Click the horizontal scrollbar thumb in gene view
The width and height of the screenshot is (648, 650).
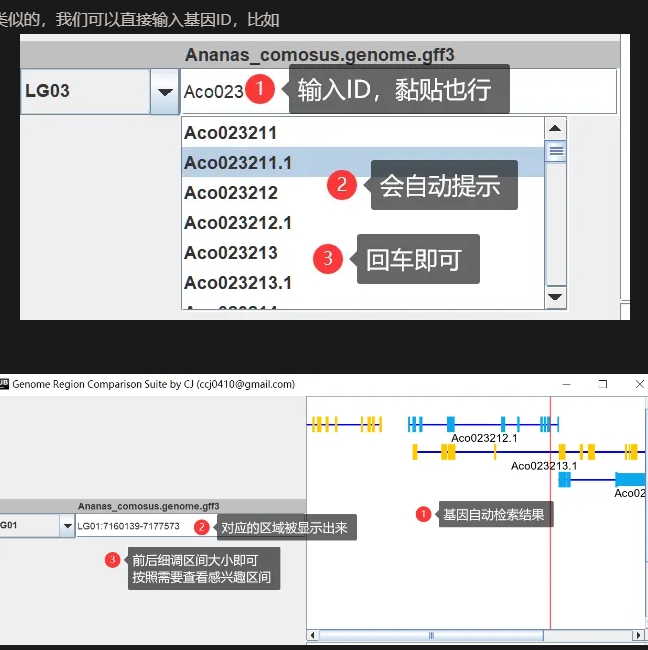[x=431, y=635]
